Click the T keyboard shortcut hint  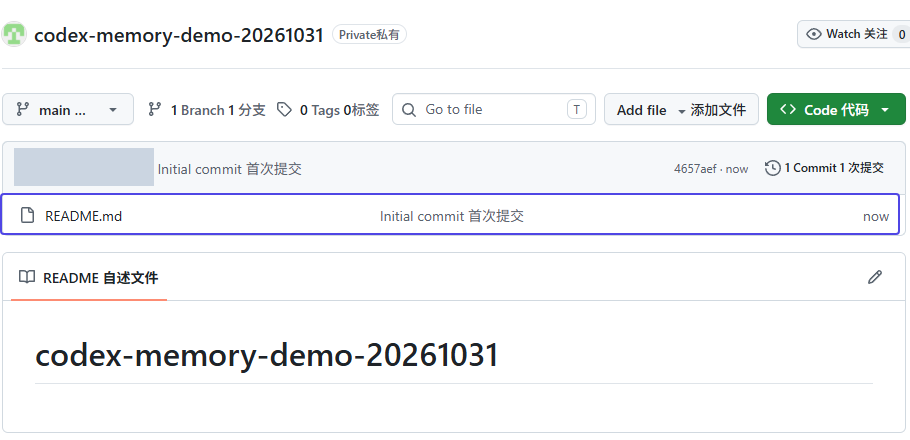tap(576, 109)
